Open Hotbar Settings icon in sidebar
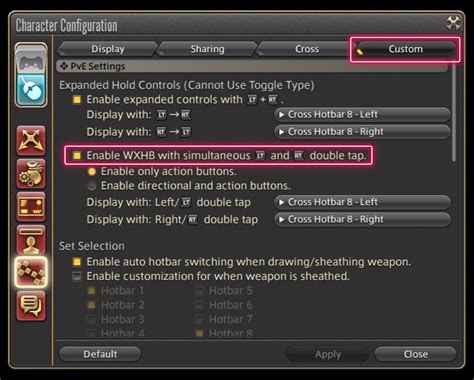 (x=31, y=272)
